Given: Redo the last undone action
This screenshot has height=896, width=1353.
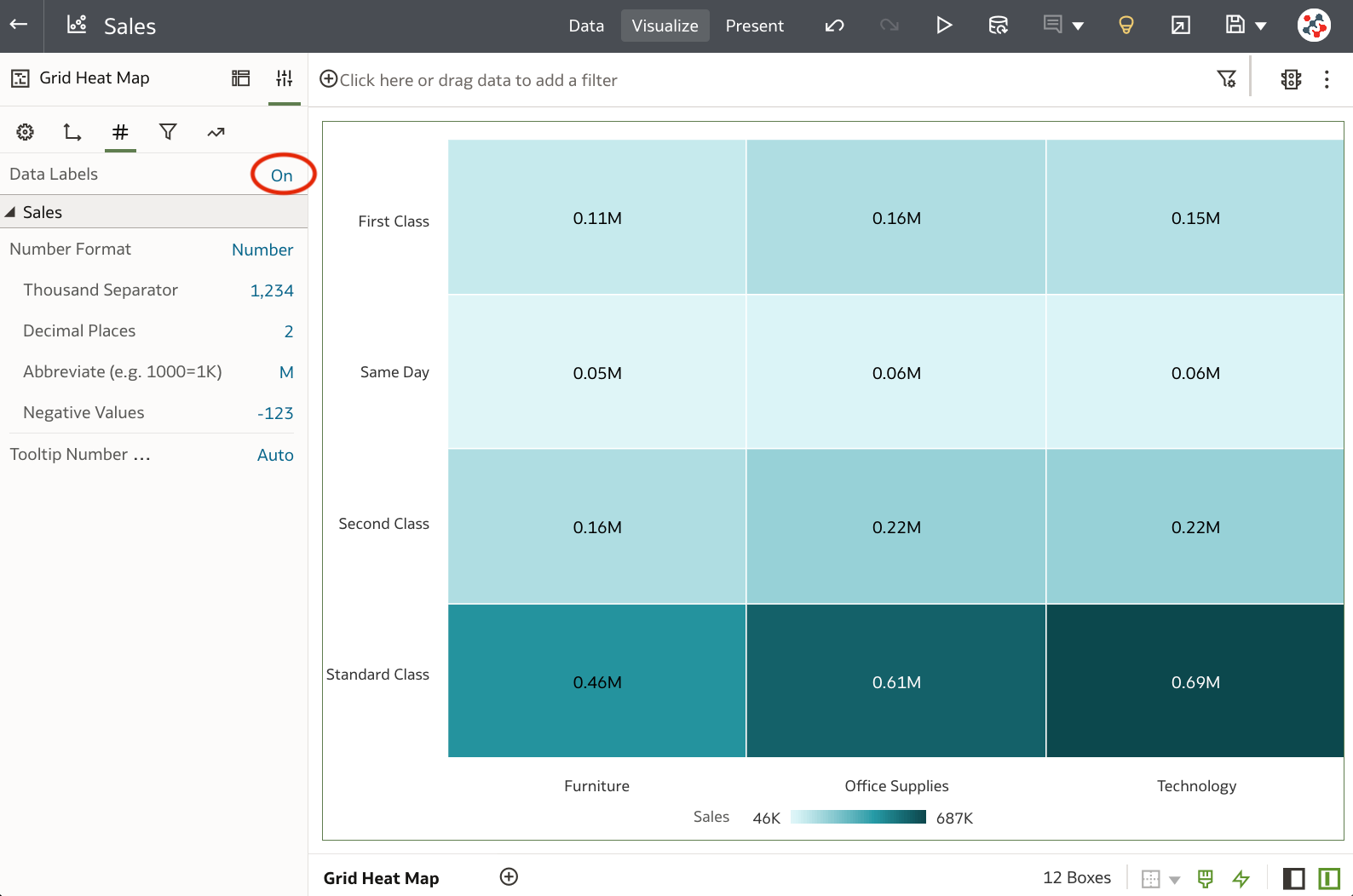Looking at the screenshot, I should tap(890, 26).
